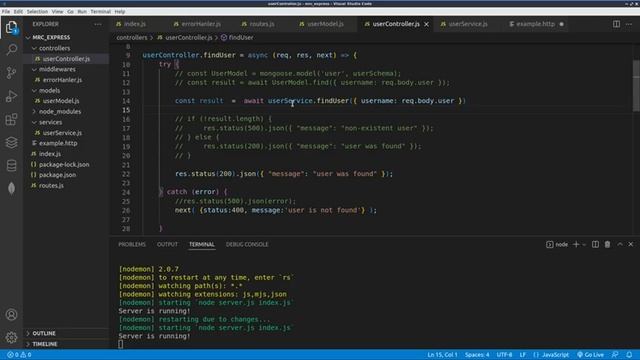Screen dimensions: 640x360
Task: Click the feedback icon in status bar
Action: tap(615, 355)
